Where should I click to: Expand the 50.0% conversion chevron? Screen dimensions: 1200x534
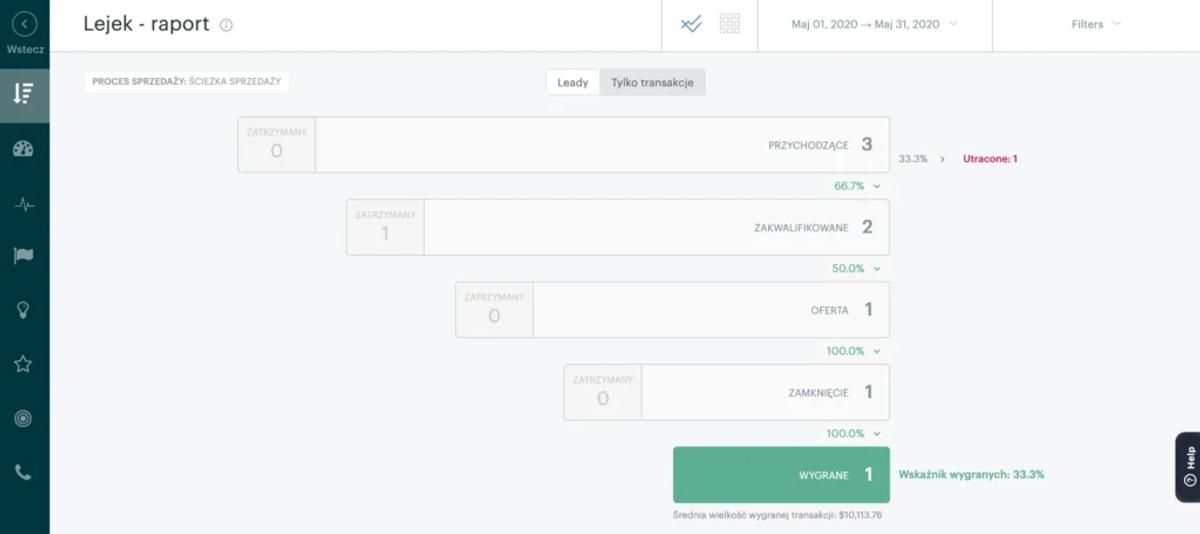876,269
